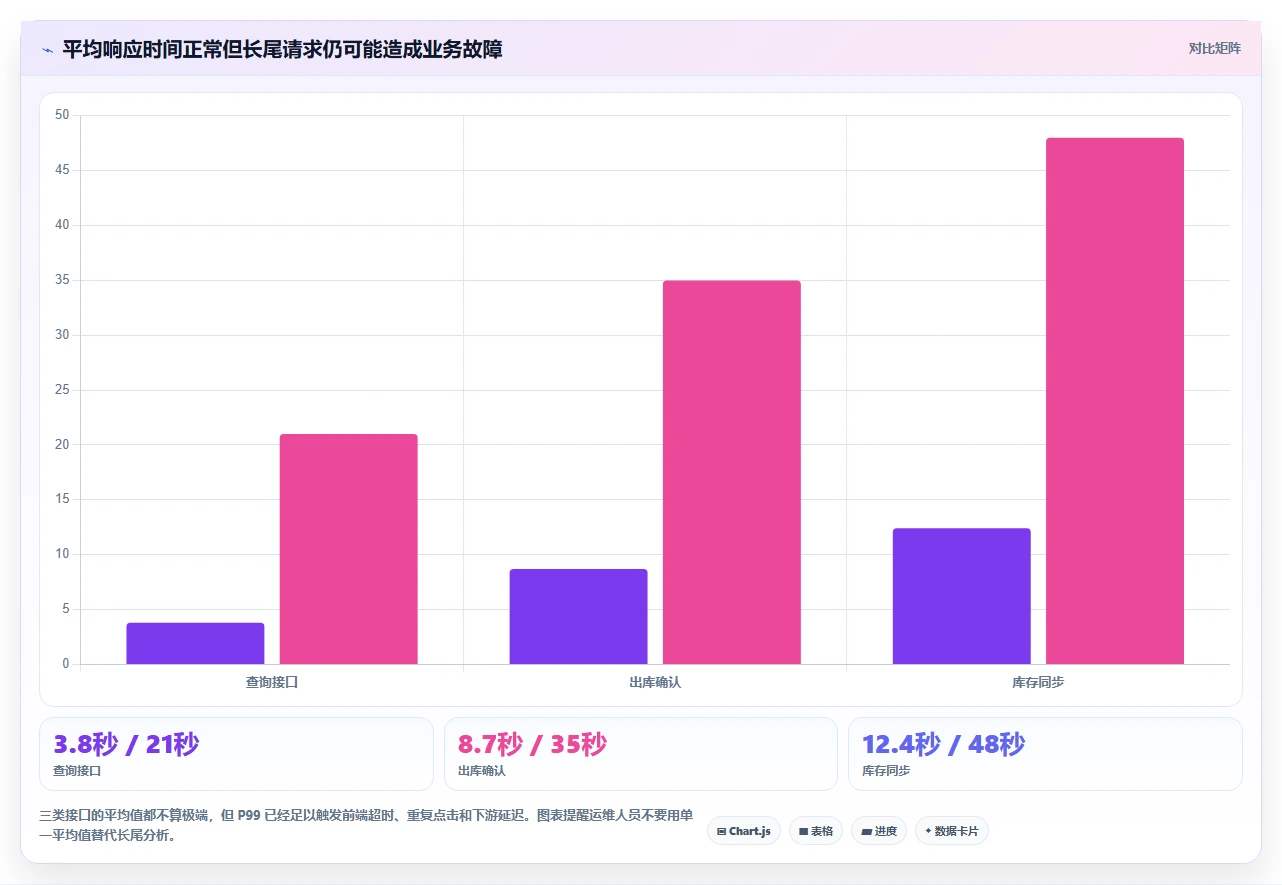Click the P99 summary paragraph text
Screen dimensions: 1282x885
point(366,826)
